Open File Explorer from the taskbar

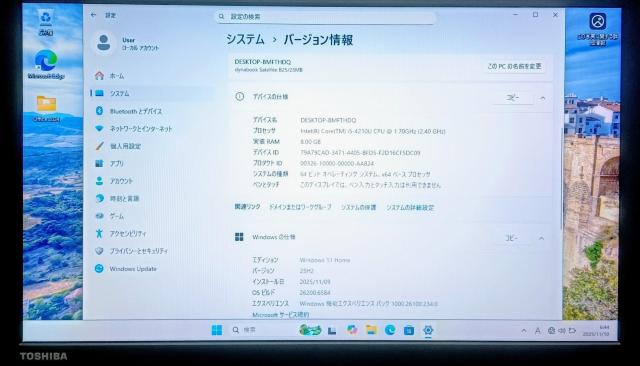click(x=371, y=330)
